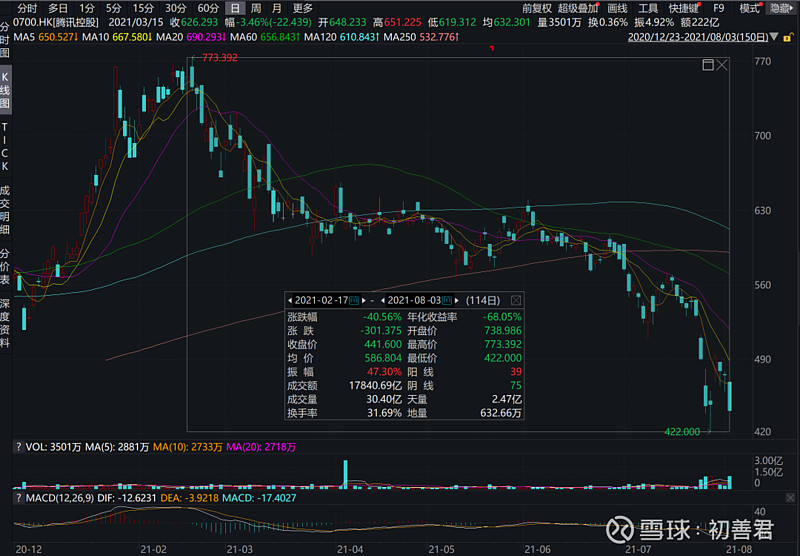This screenshot has height=556, width=800.
Task: Click the 隐藏 hide panel button
Action: coord(781,8)
